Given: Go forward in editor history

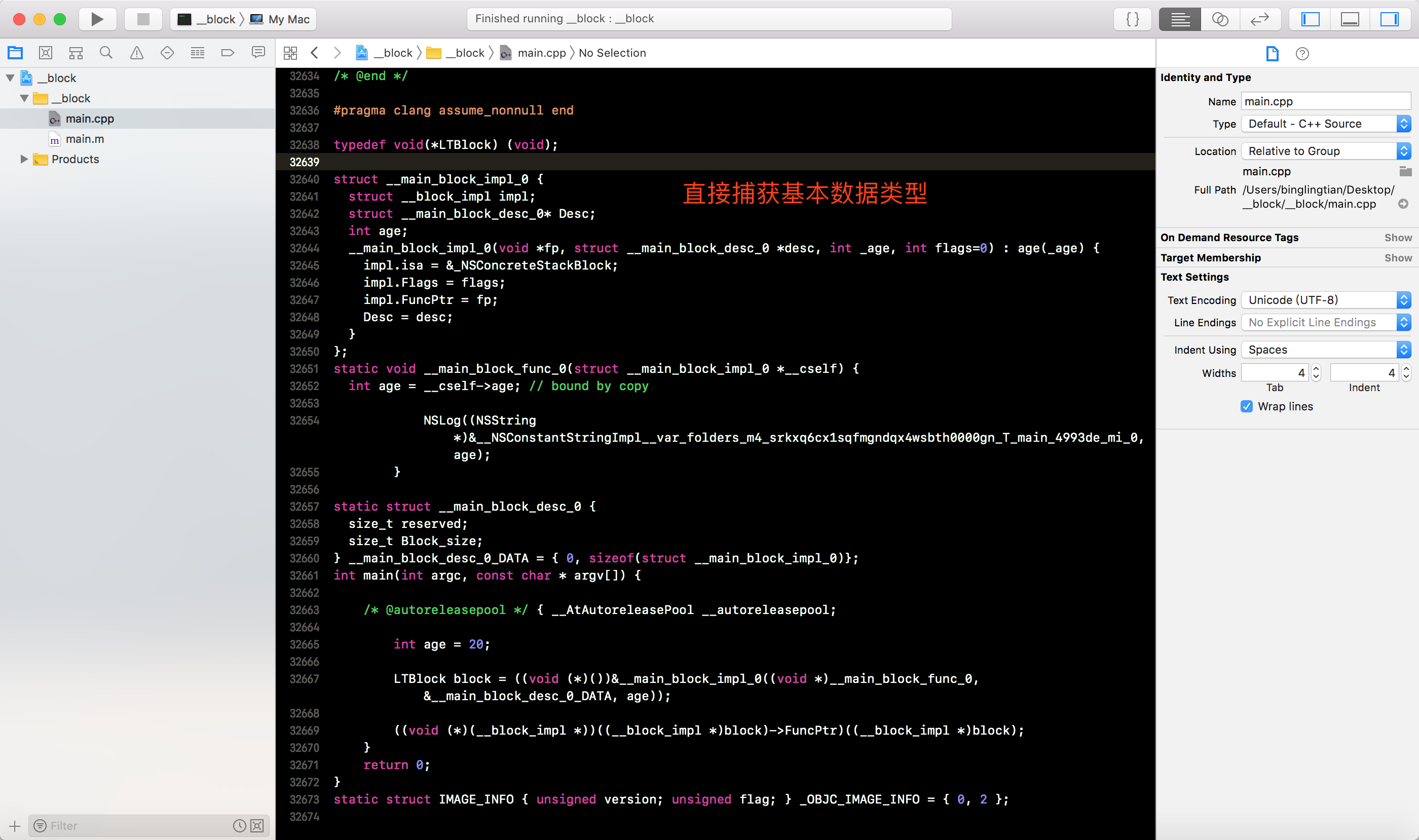Looking at the screenshot, I should click(338, 53).
